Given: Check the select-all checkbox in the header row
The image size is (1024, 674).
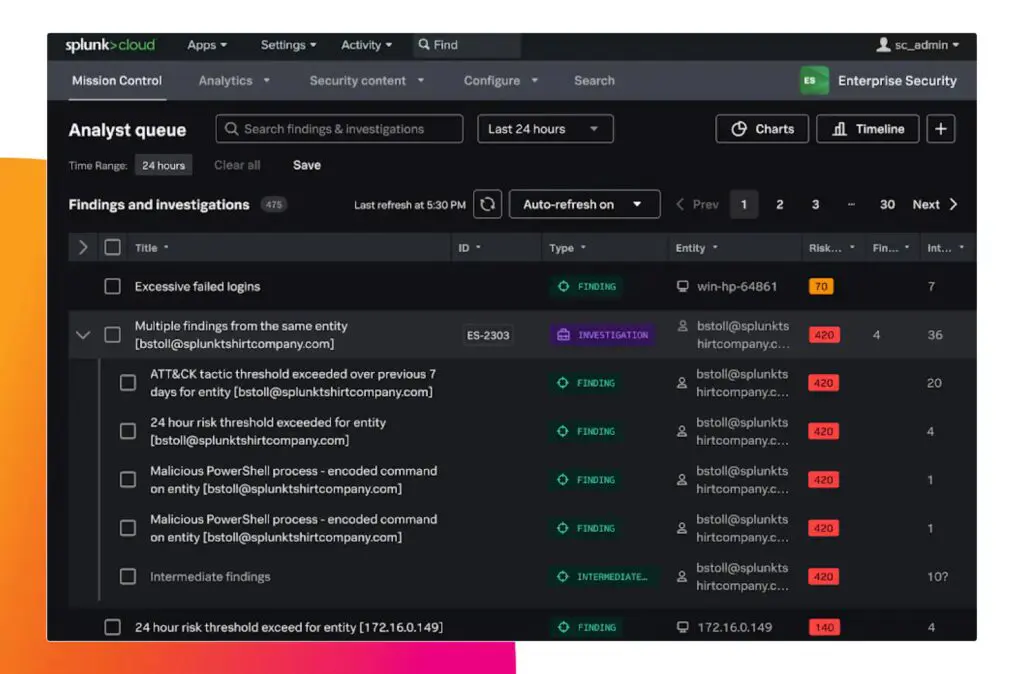Looking at the screenshot, I should pyautogui.click(x=112, y=247).
